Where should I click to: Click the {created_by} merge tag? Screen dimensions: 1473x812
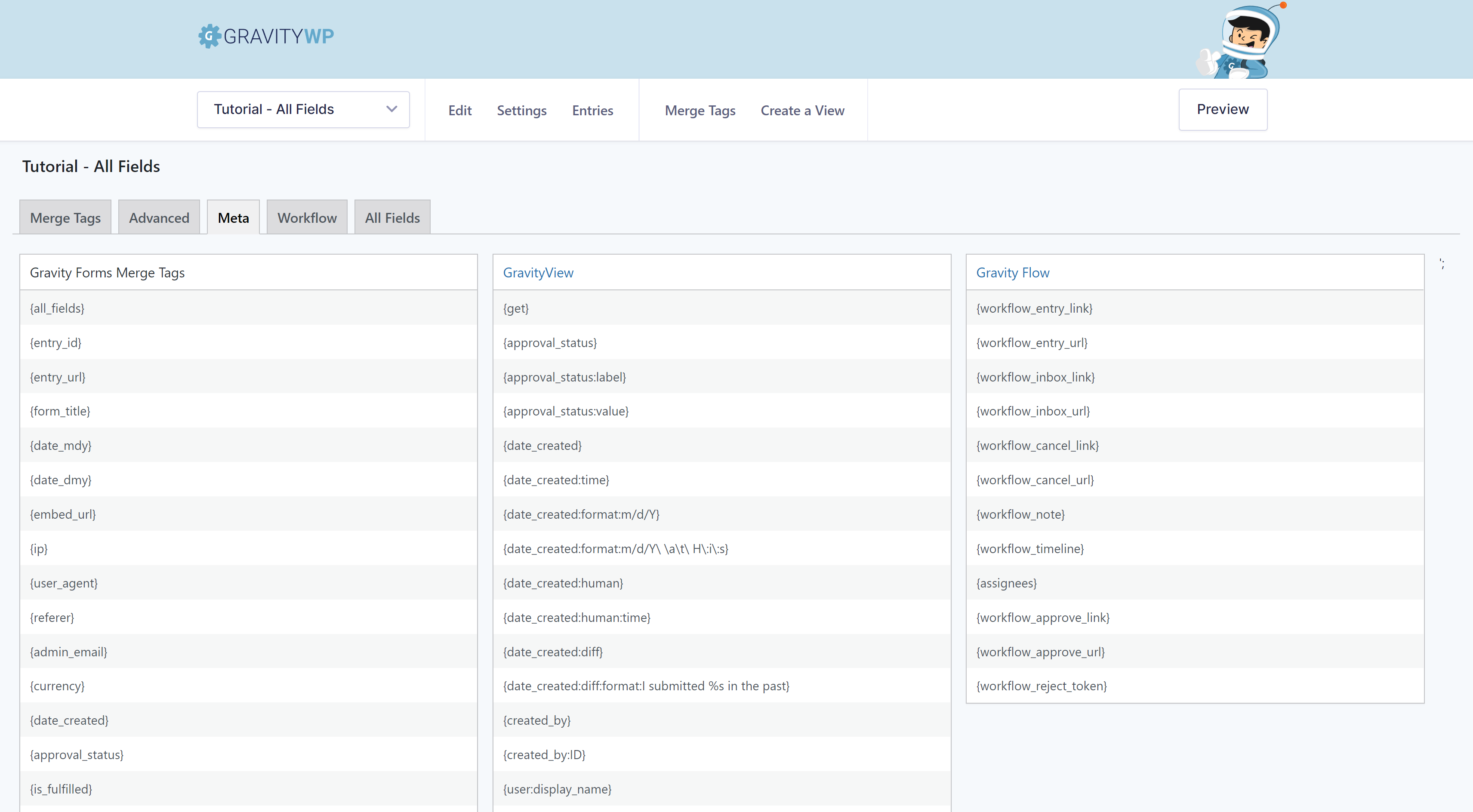click(x=537, y=720)
